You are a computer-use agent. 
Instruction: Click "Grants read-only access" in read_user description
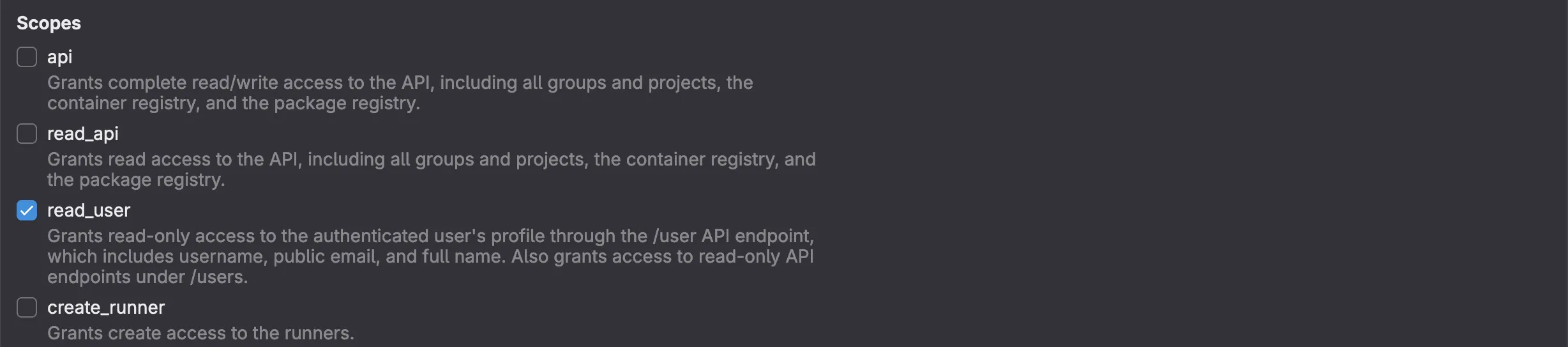pos(151,236)
